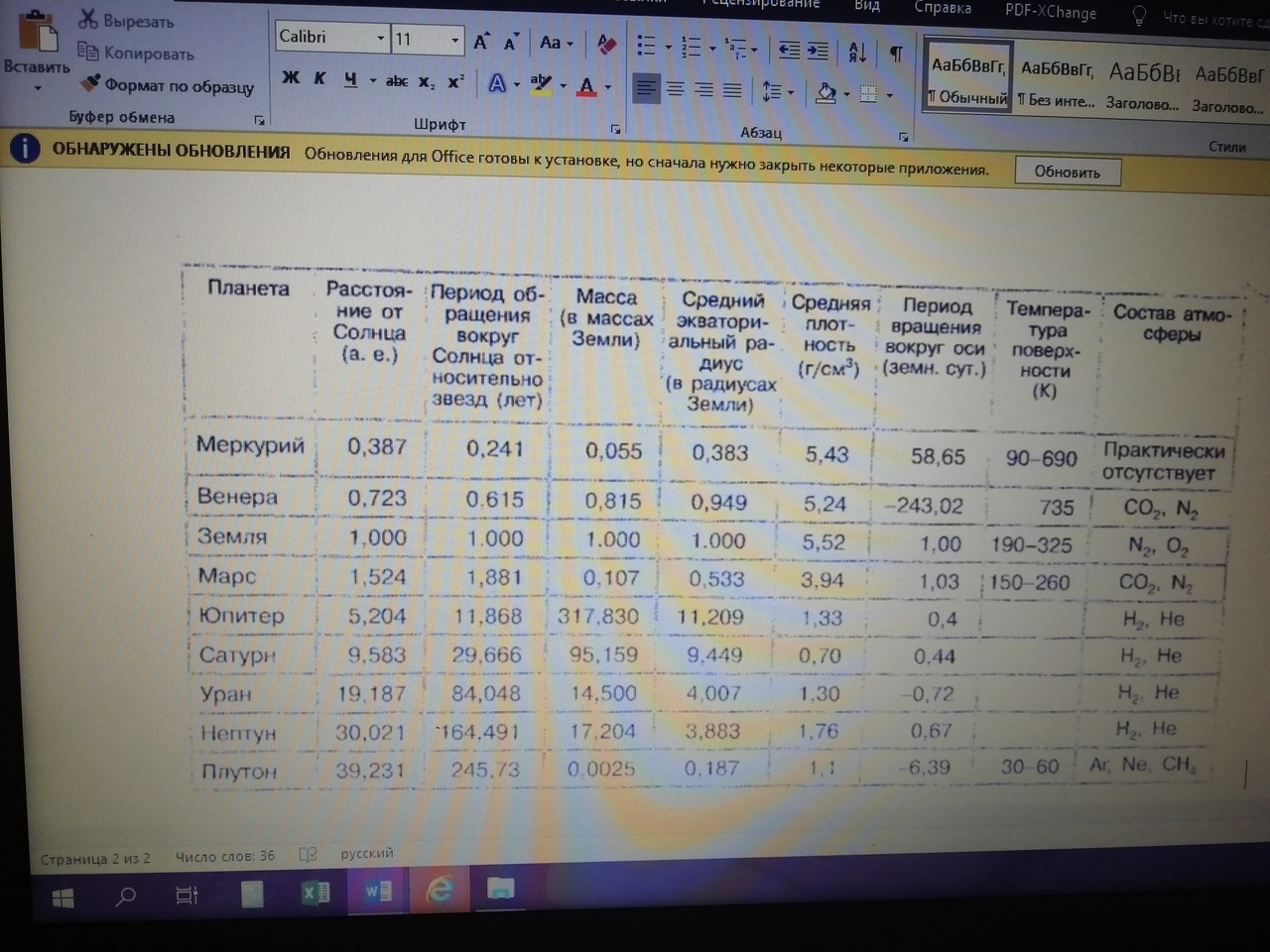Image resolution: width=1270 pixels, height=952 pixels.
Task: Toggle underline (Ч) formatting
Action: pos(350,79)
